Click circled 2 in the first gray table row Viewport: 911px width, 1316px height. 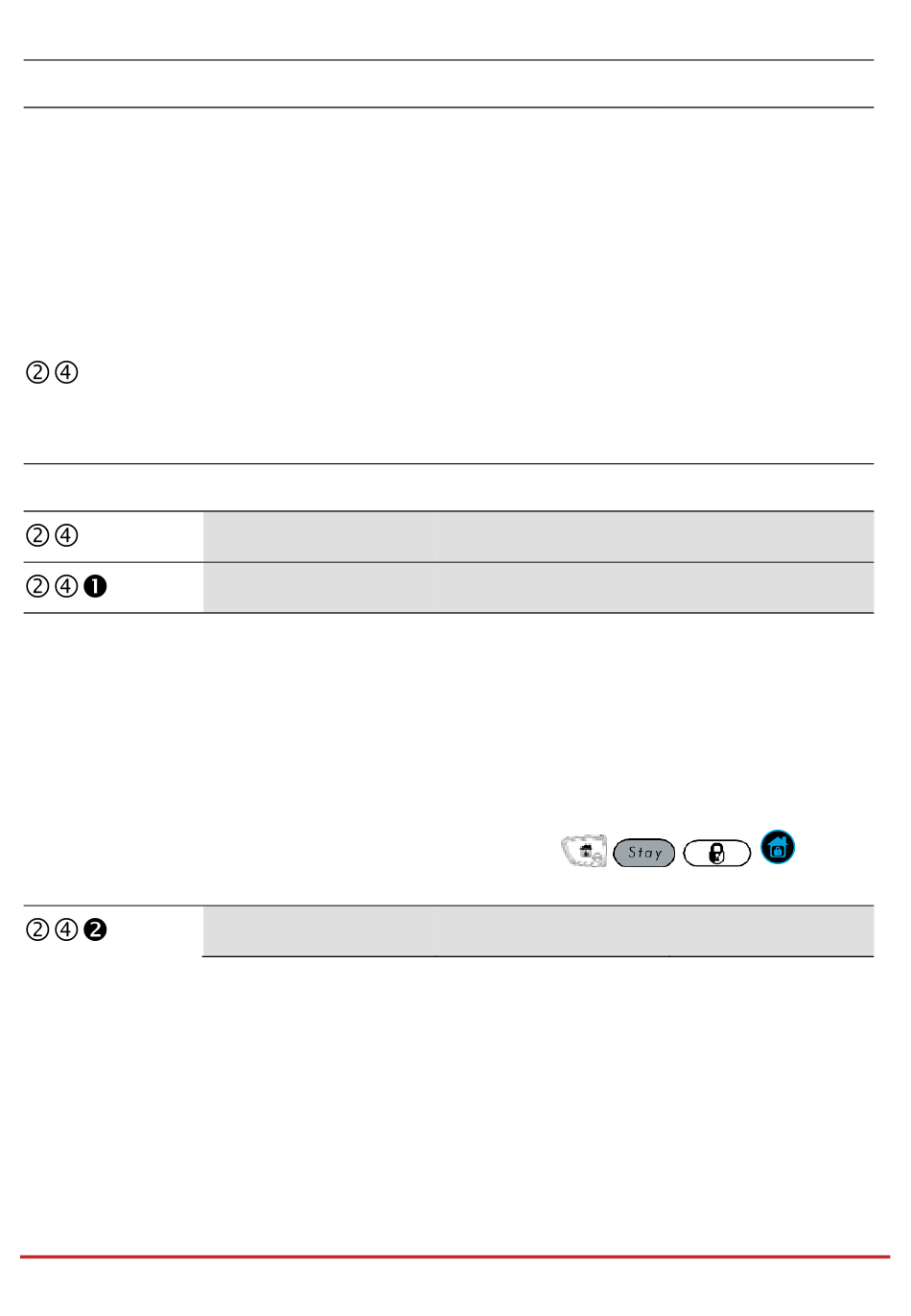pyautogui.click(x=36, y=535)
